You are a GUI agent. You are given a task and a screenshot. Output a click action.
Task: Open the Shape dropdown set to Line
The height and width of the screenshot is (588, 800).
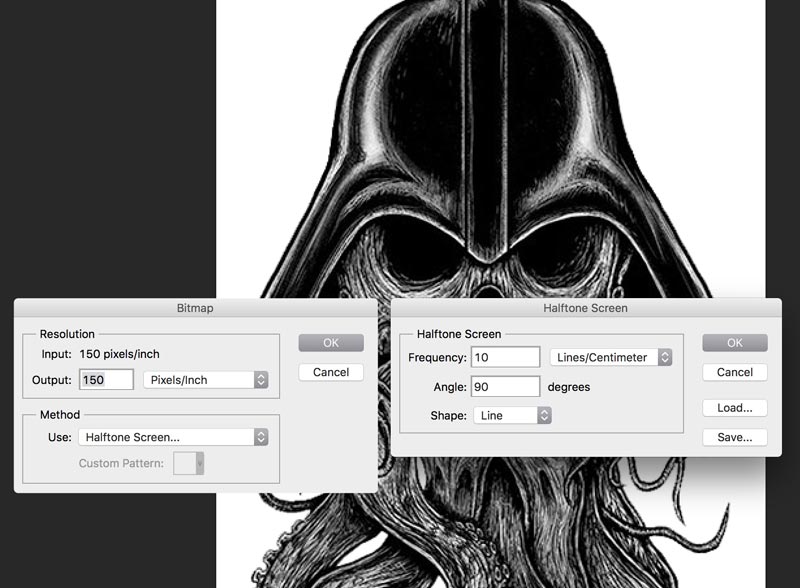(512, 415)
